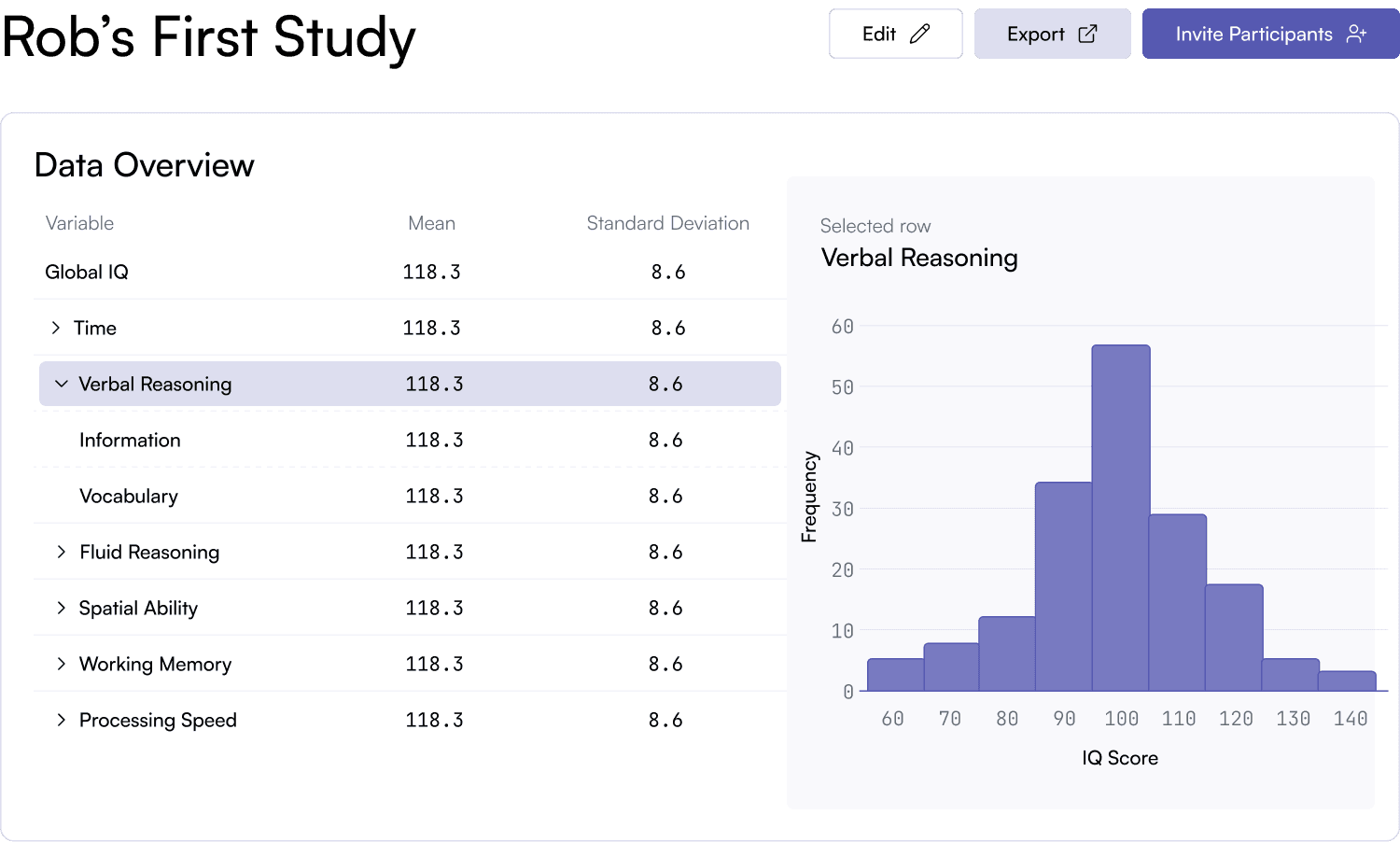1400x842 pixels.
Task: Select the Information sub-row
Action: click(x=130, y=440)
